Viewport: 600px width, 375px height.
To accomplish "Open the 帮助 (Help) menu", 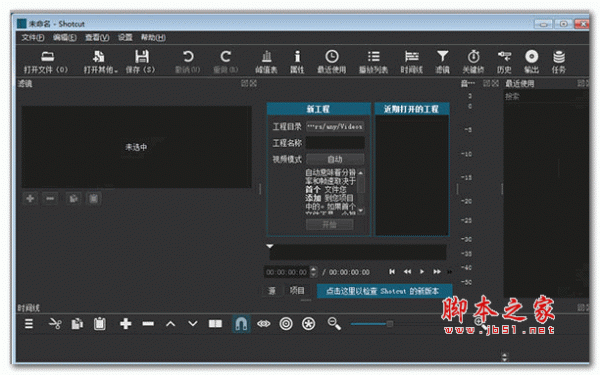I will pyautogui.click(x=153, y=38).
